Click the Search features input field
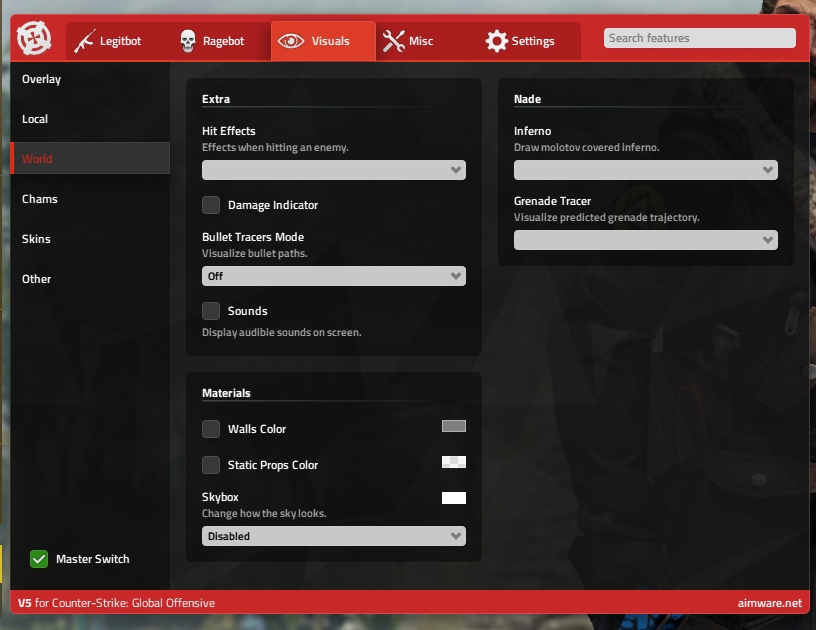Screen dimensions: 816x630 click(699, 38)
